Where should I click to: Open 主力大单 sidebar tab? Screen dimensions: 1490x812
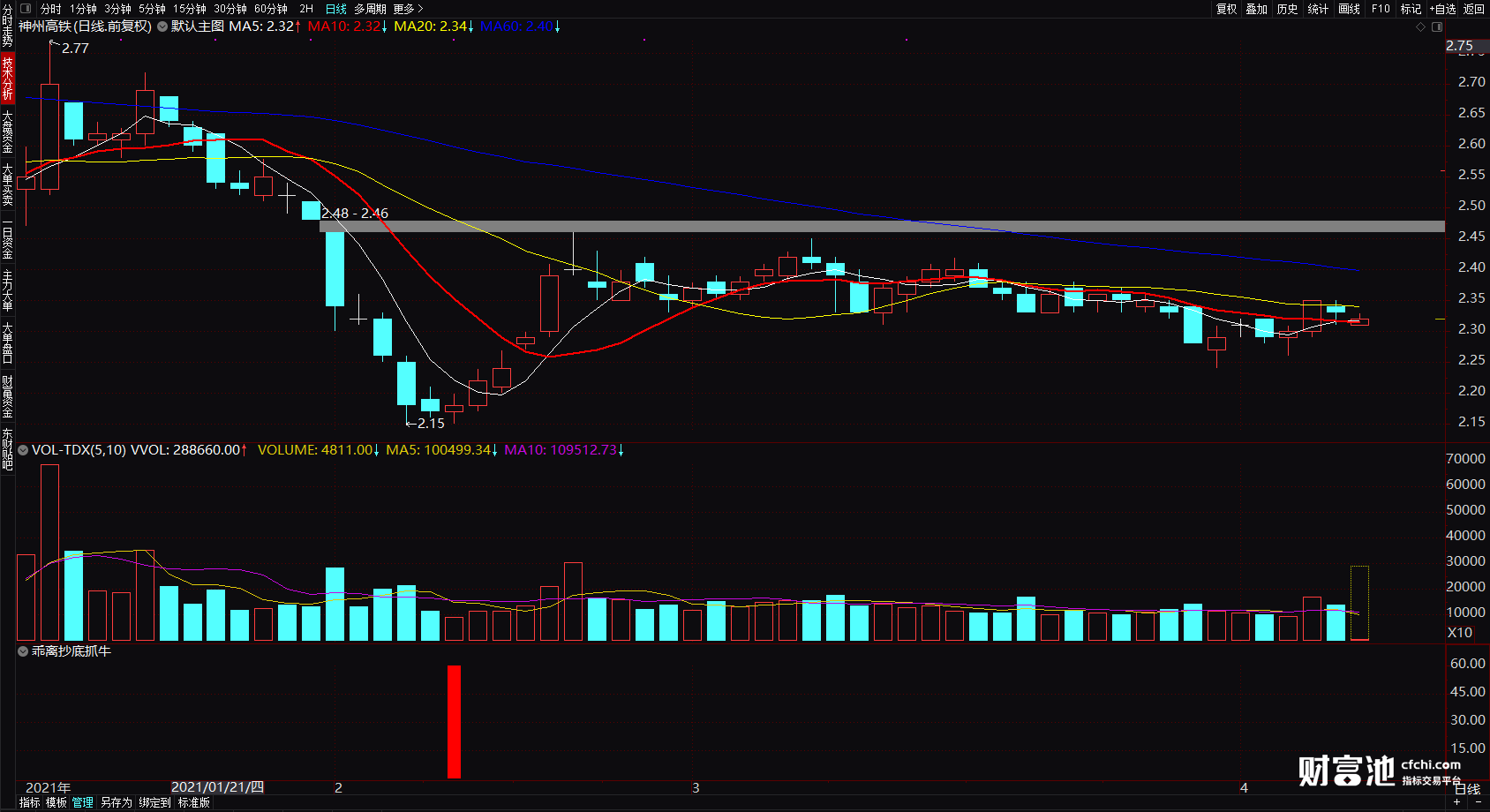tap(7, 290)
